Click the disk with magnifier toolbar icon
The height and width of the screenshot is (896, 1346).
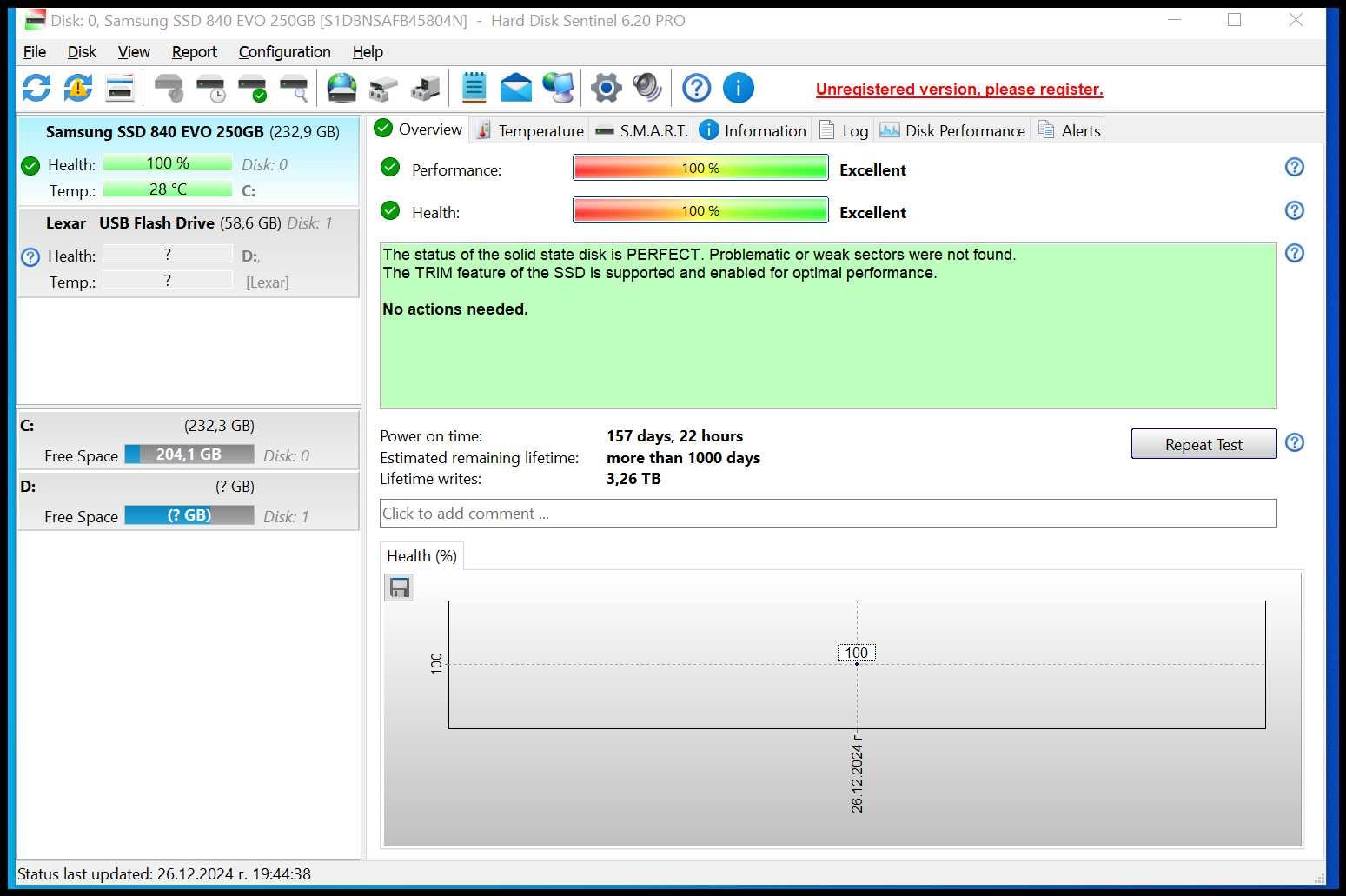[x=294, y=88]
